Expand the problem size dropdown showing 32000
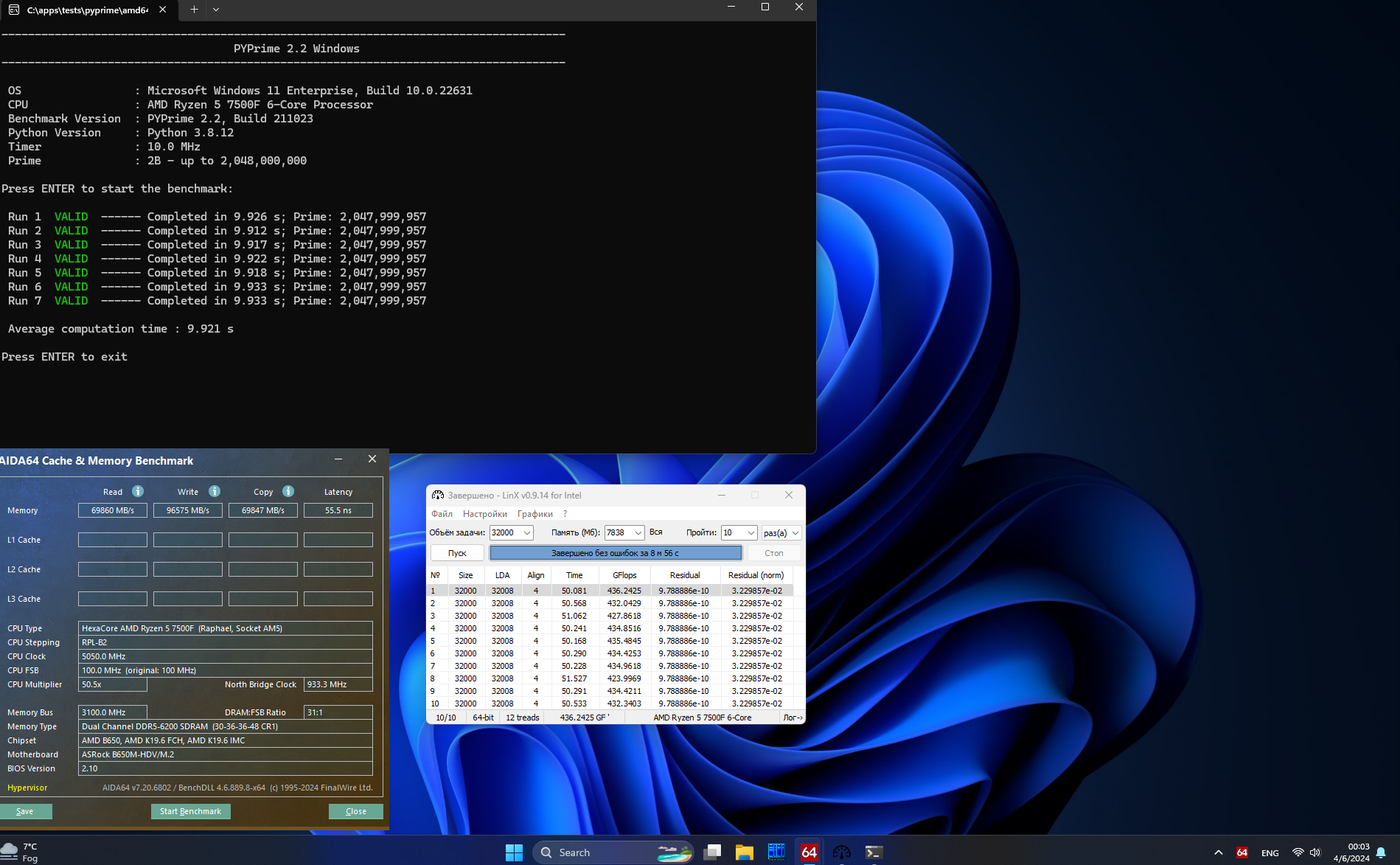Image resolution: width=1400 pixels, height=865 pixels. click(x=527, y=533)
